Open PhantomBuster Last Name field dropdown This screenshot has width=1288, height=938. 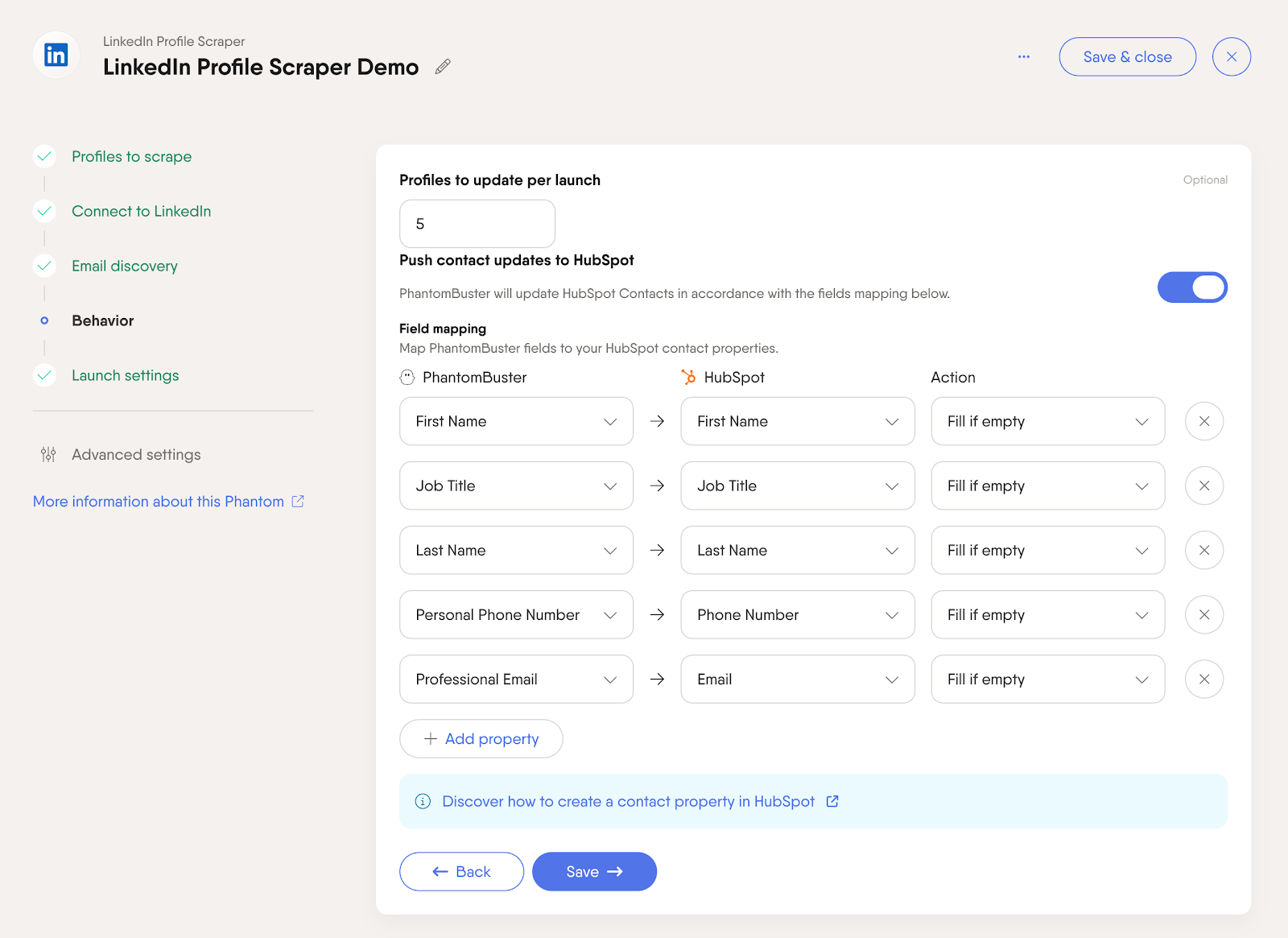click(516, 550)
